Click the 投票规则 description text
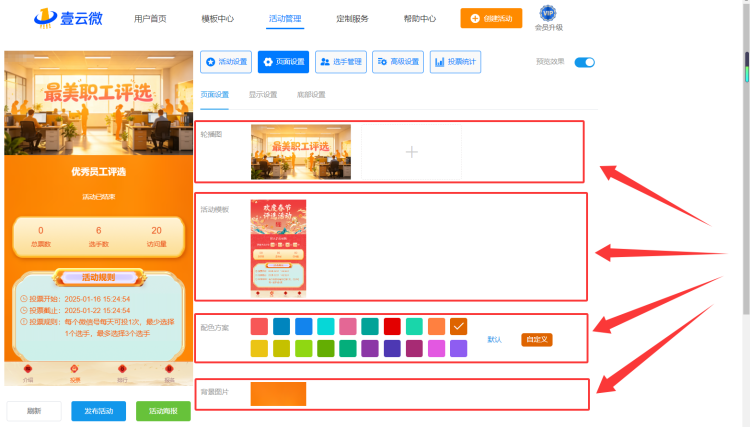Viewport: 750px width, 427px height. click(98, 328)
